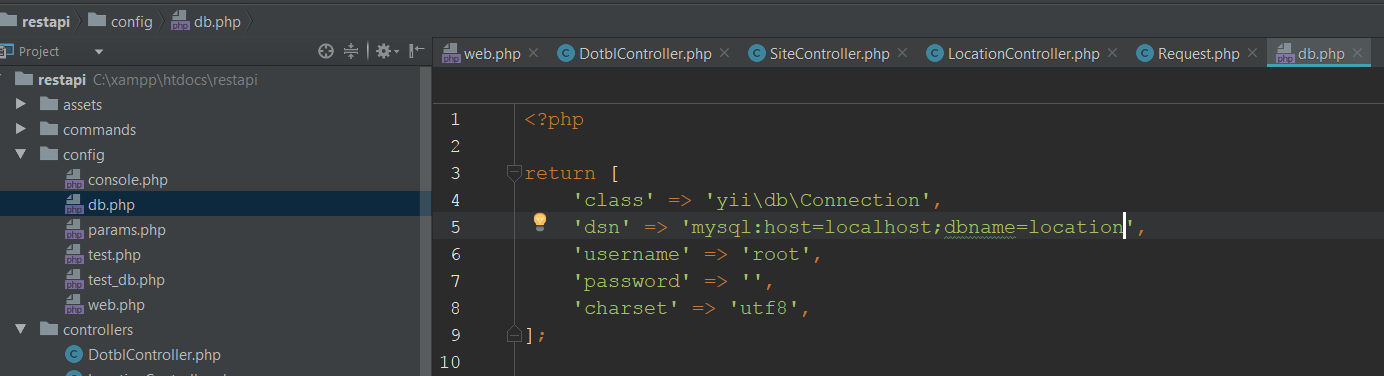Image resolution: width=1384 pixels, height=376 pixels.
Task: Collapse the controllers folder
Action: (x=20, y=330)
